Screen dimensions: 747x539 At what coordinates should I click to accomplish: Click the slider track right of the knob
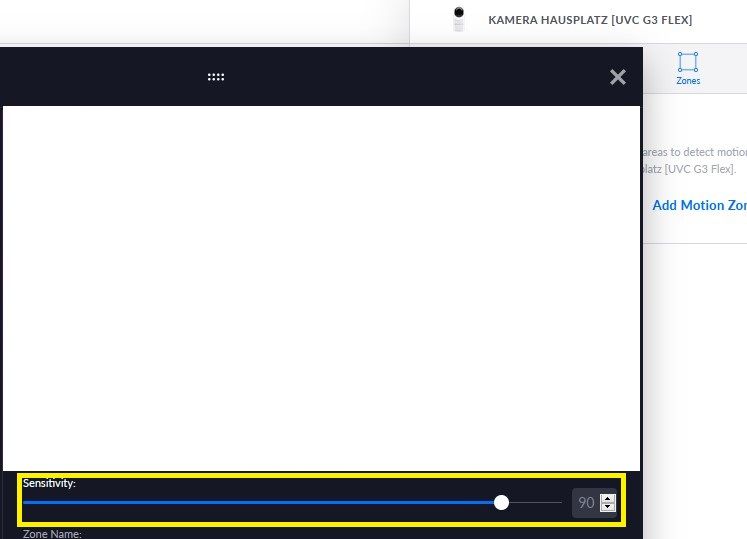click(x=535, y=502)
